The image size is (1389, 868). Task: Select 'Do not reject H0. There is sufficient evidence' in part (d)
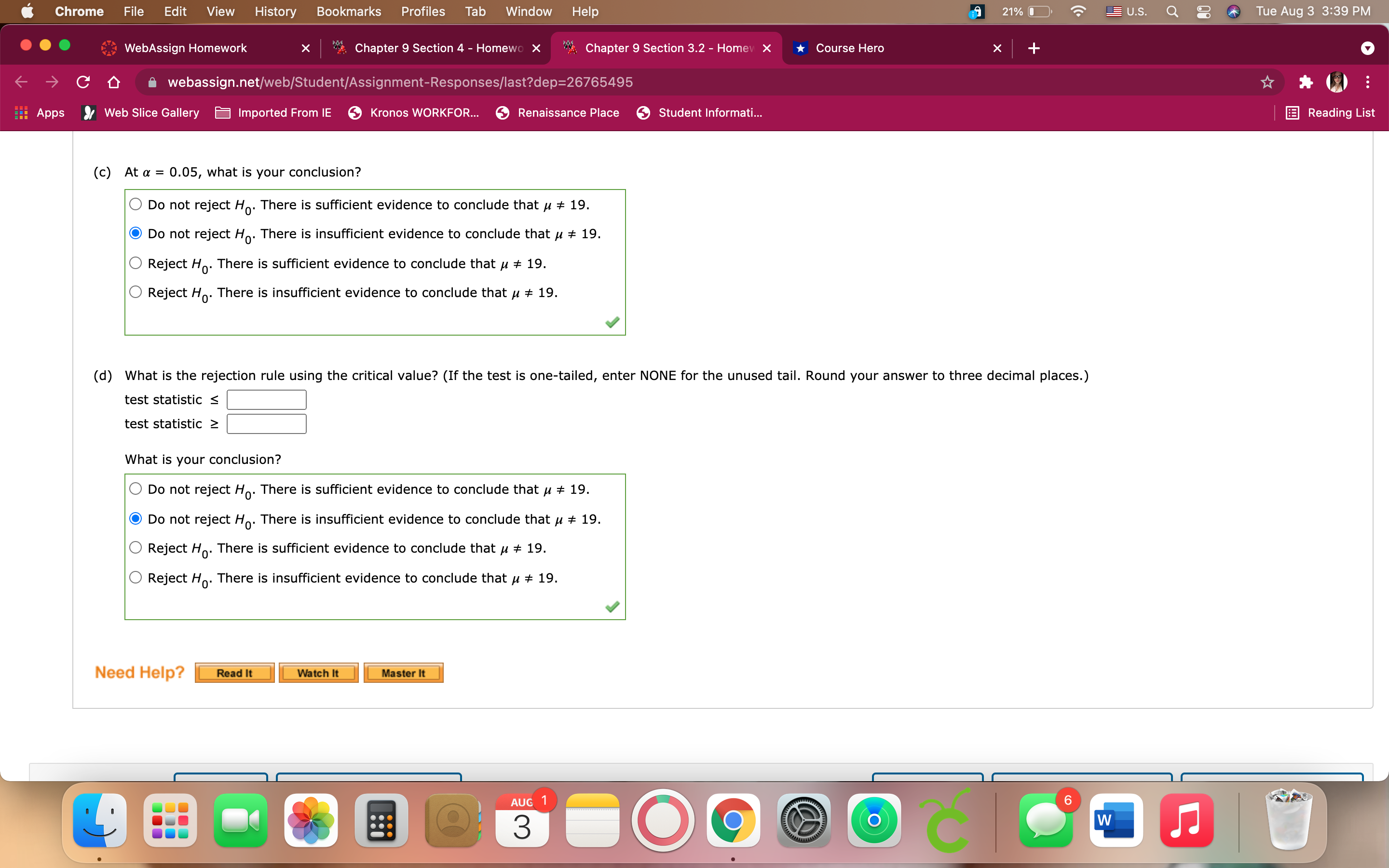click(136, 488)
